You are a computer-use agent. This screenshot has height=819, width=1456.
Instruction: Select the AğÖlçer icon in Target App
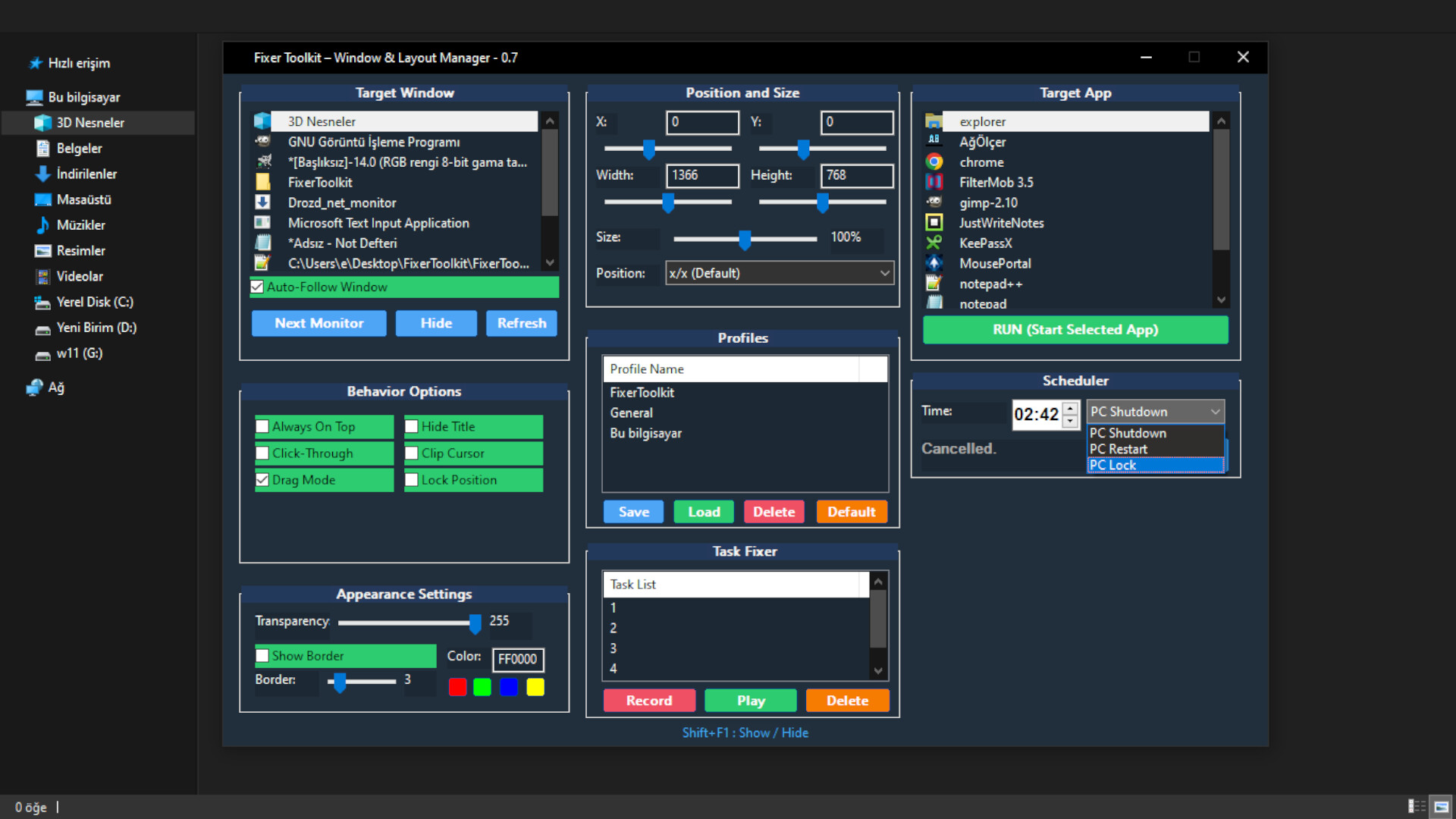[934, 142]
